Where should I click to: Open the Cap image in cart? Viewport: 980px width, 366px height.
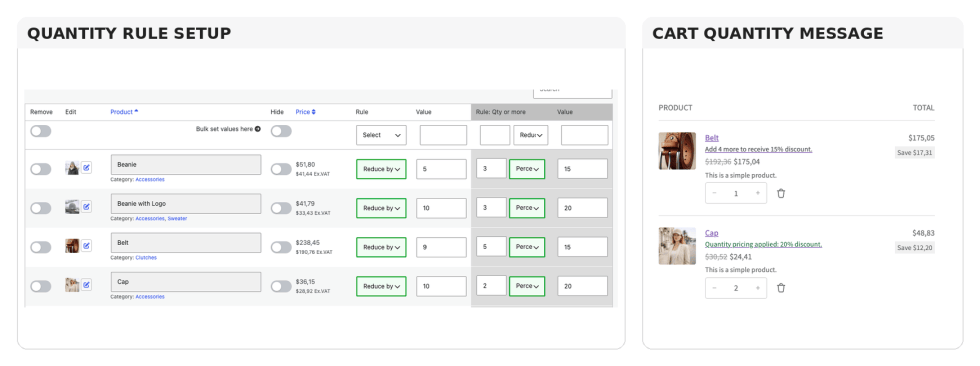click(677, 245)
